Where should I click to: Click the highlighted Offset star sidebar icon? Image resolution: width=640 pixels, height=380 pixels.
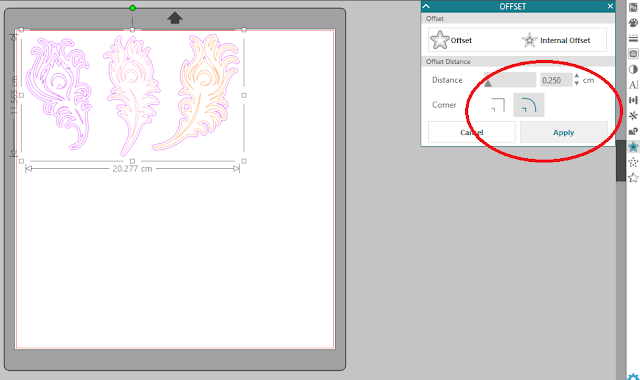point(633,147)
